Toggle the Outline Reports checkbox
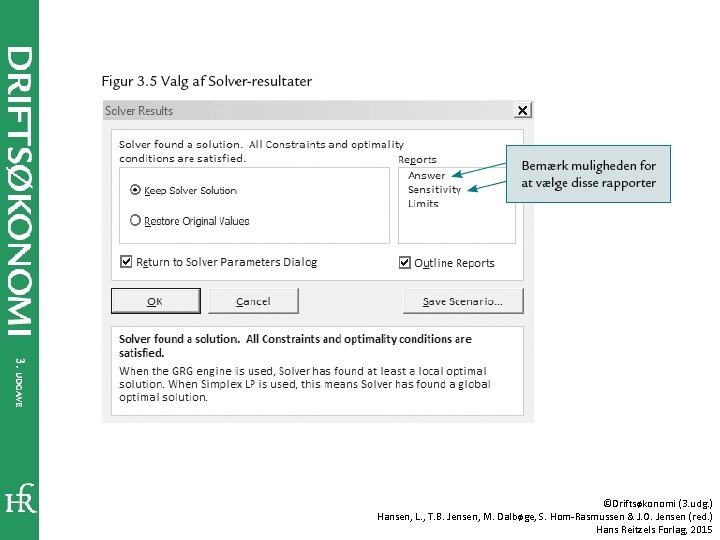Image resolution: width=720 pixels, height=540 pixels. point(405,263)
